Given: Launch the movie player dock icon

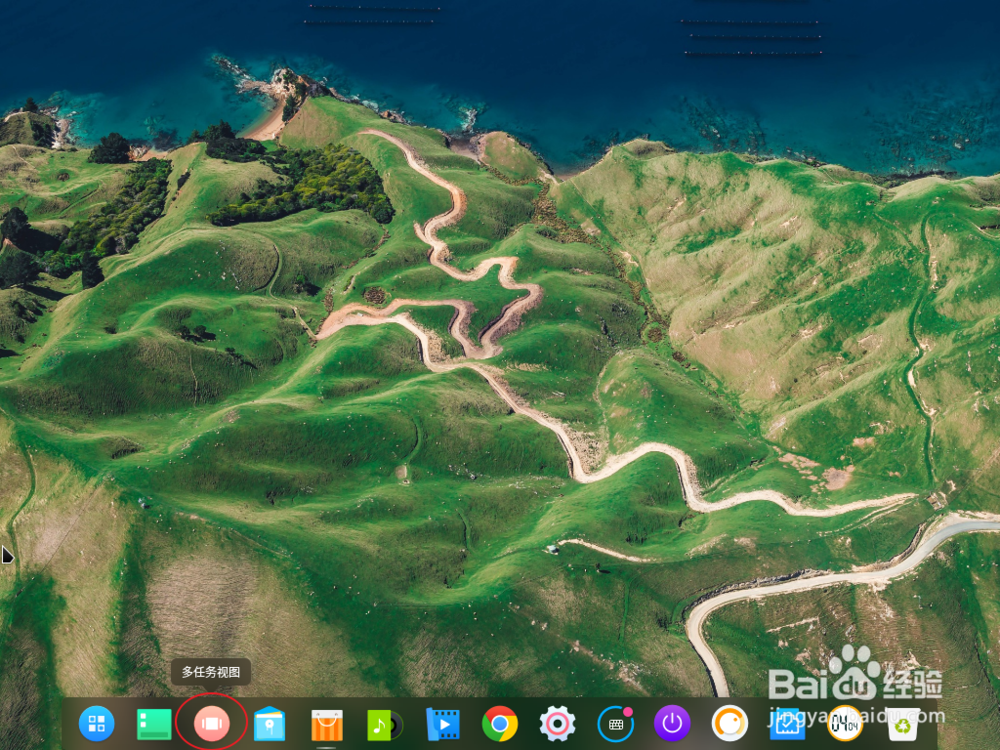Looking at the screenshot, I should point(442,724).
